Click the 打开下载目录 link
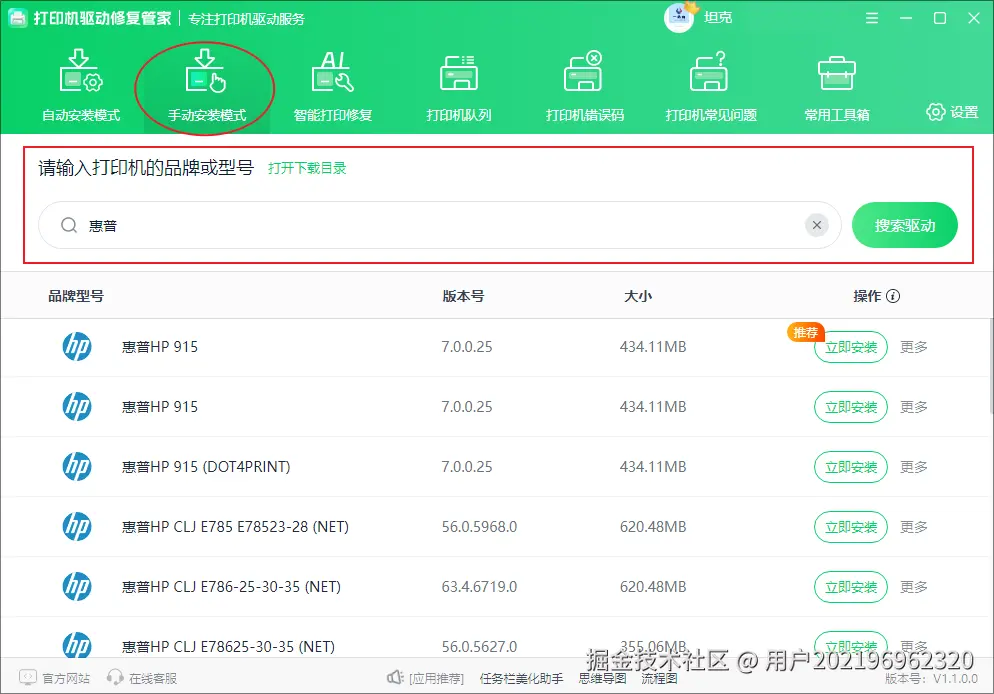The width and height of the screenshot is (994, 694). pos(307,168)
